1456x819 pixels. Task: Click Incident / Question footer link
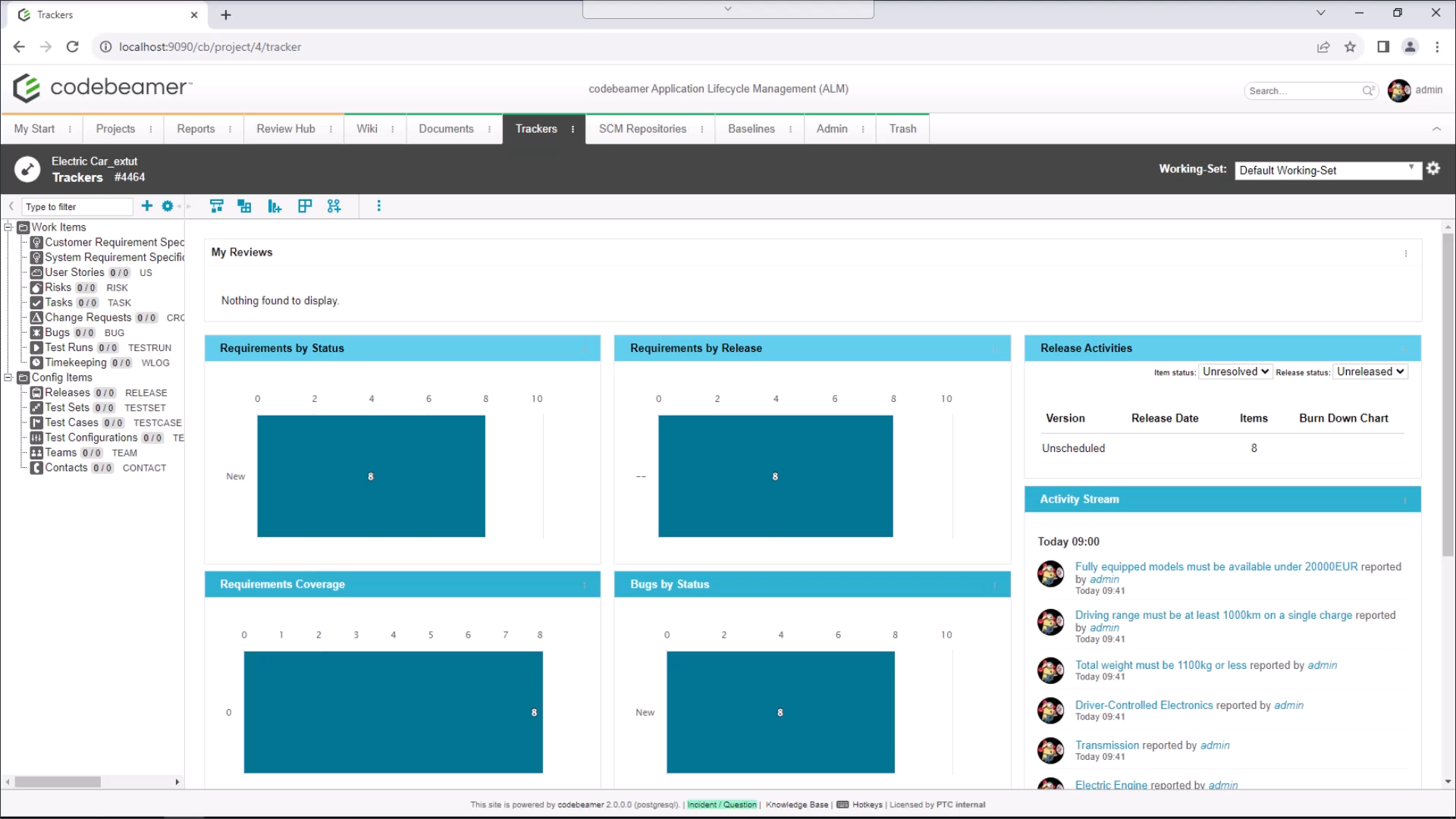click(721, 805)
